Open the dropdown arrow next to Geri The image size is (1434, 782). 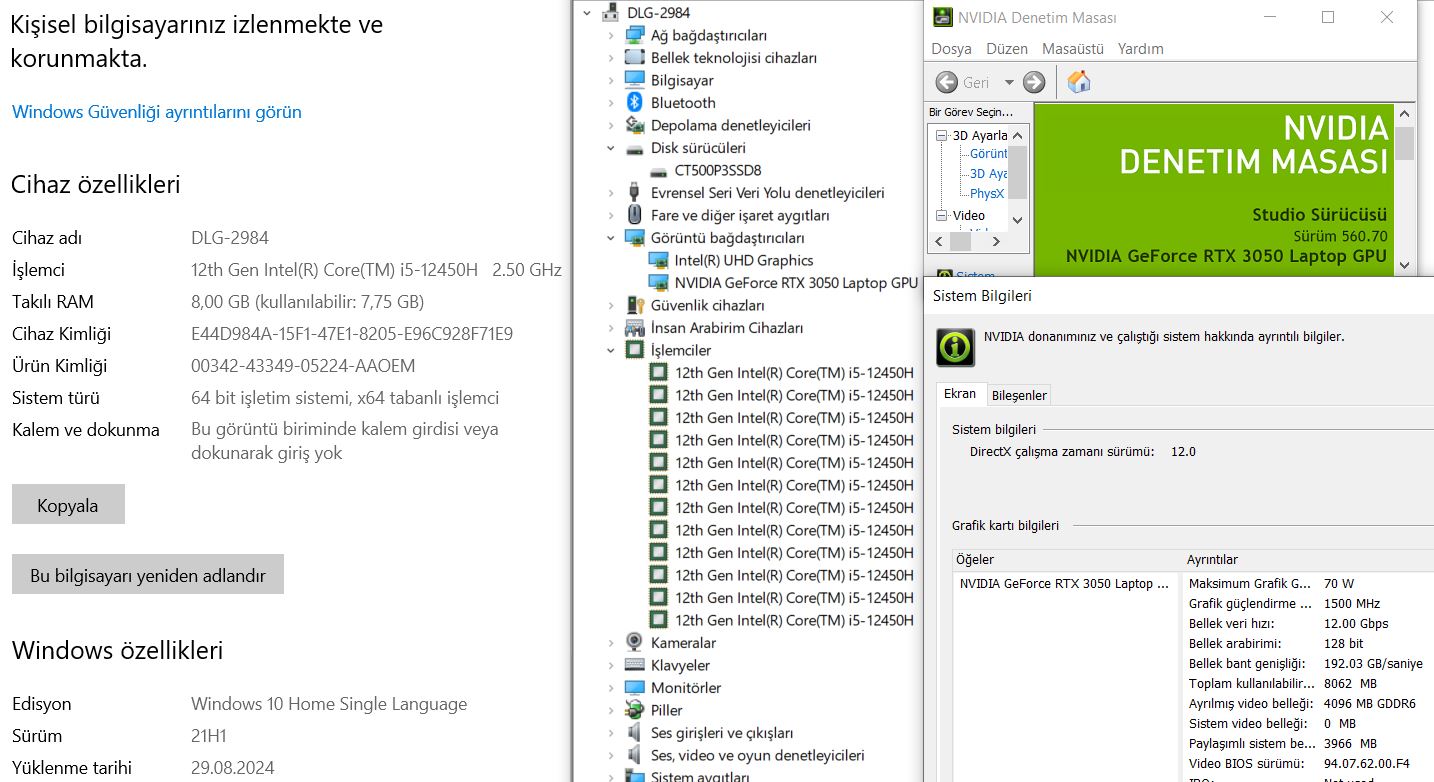coord(1008,83)
